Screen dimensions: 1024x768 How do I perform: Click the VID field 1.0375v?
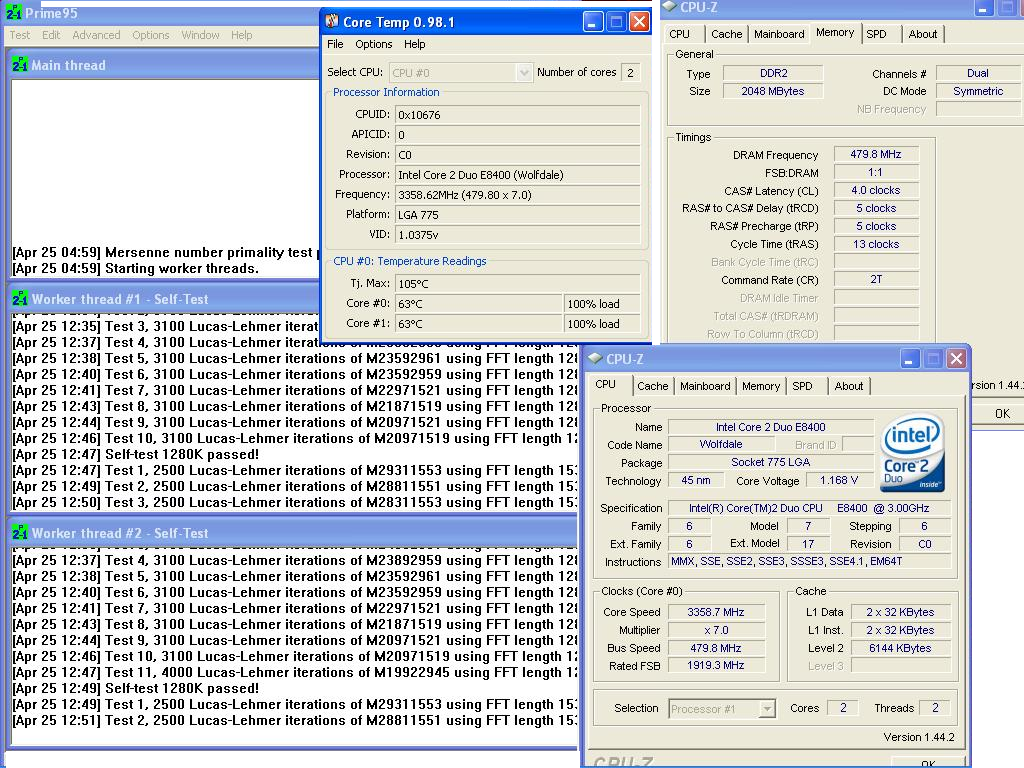click(517, 234)
